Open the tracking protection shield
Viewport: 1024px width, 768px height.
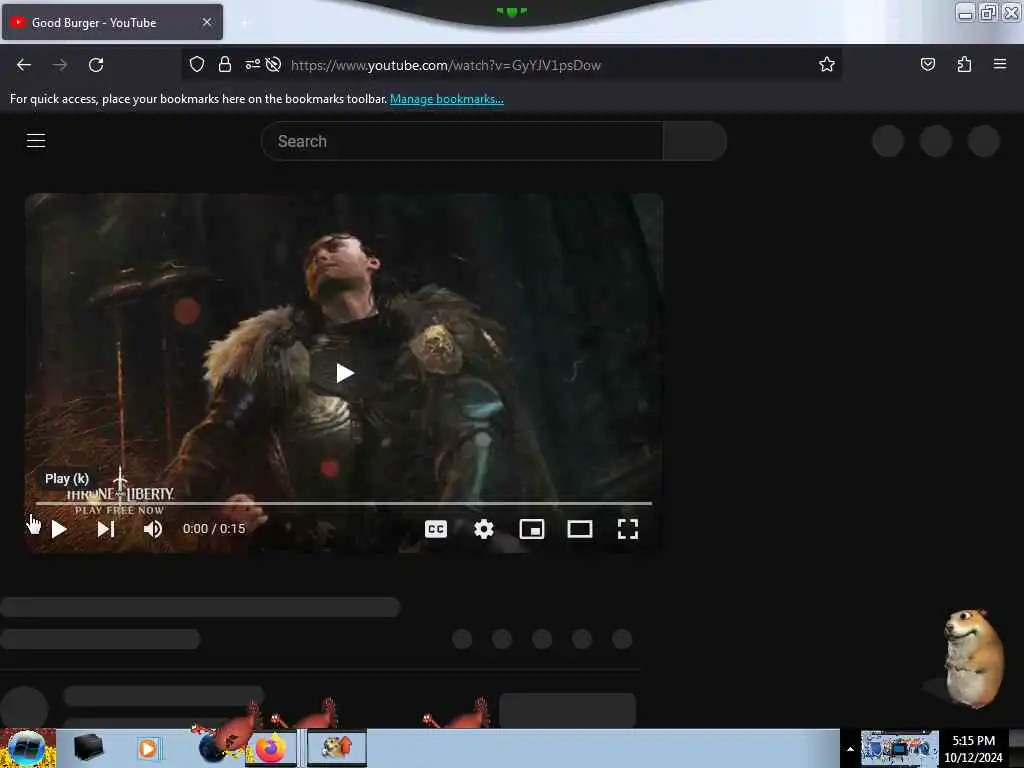pyautogui.click(x=197, y=64)
